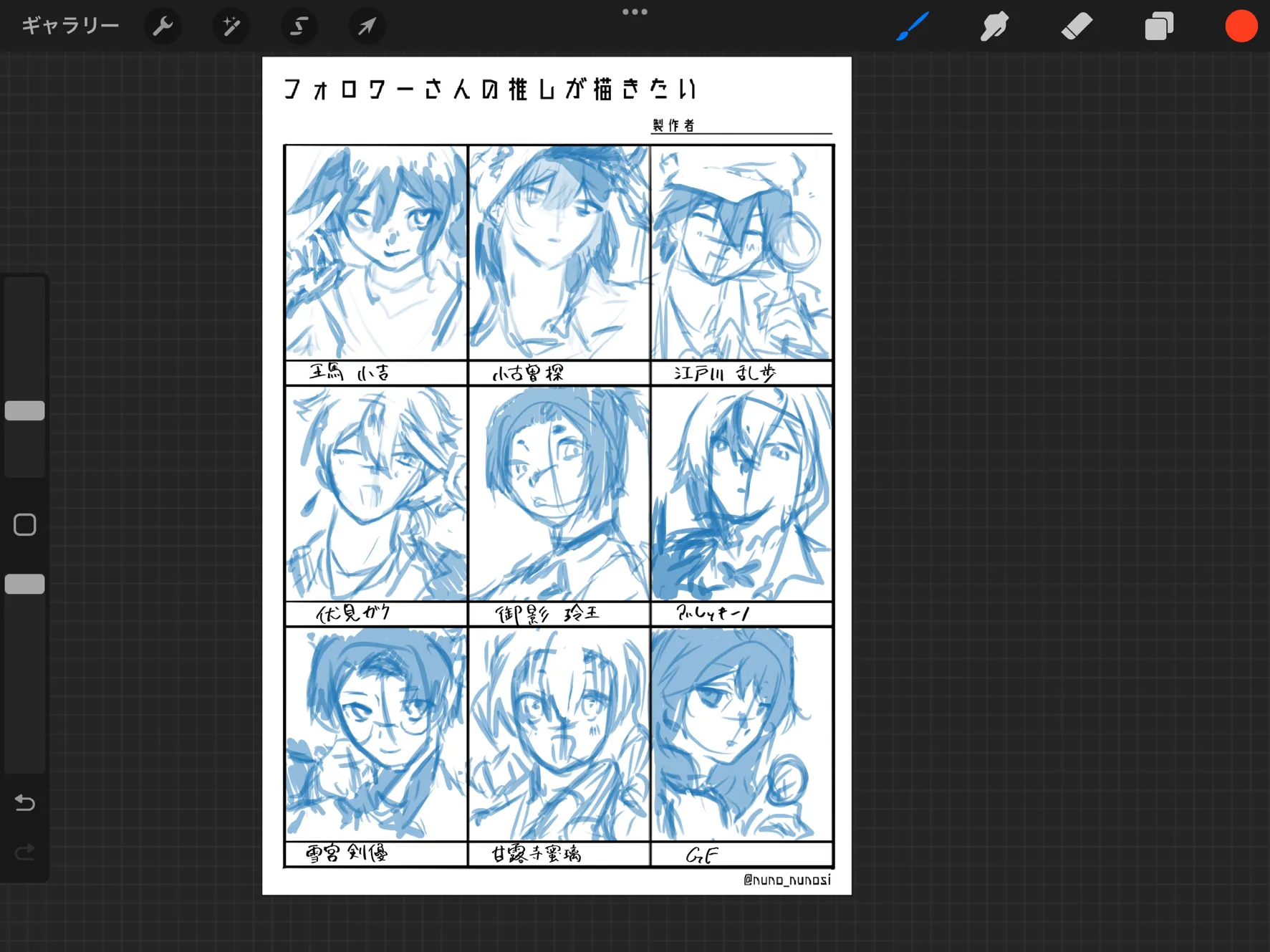Click the title フォロワーさんの推しが描きたい
Image resolution: width=1270 pixels, height=952 pixels.
click(x=490, y=90)
